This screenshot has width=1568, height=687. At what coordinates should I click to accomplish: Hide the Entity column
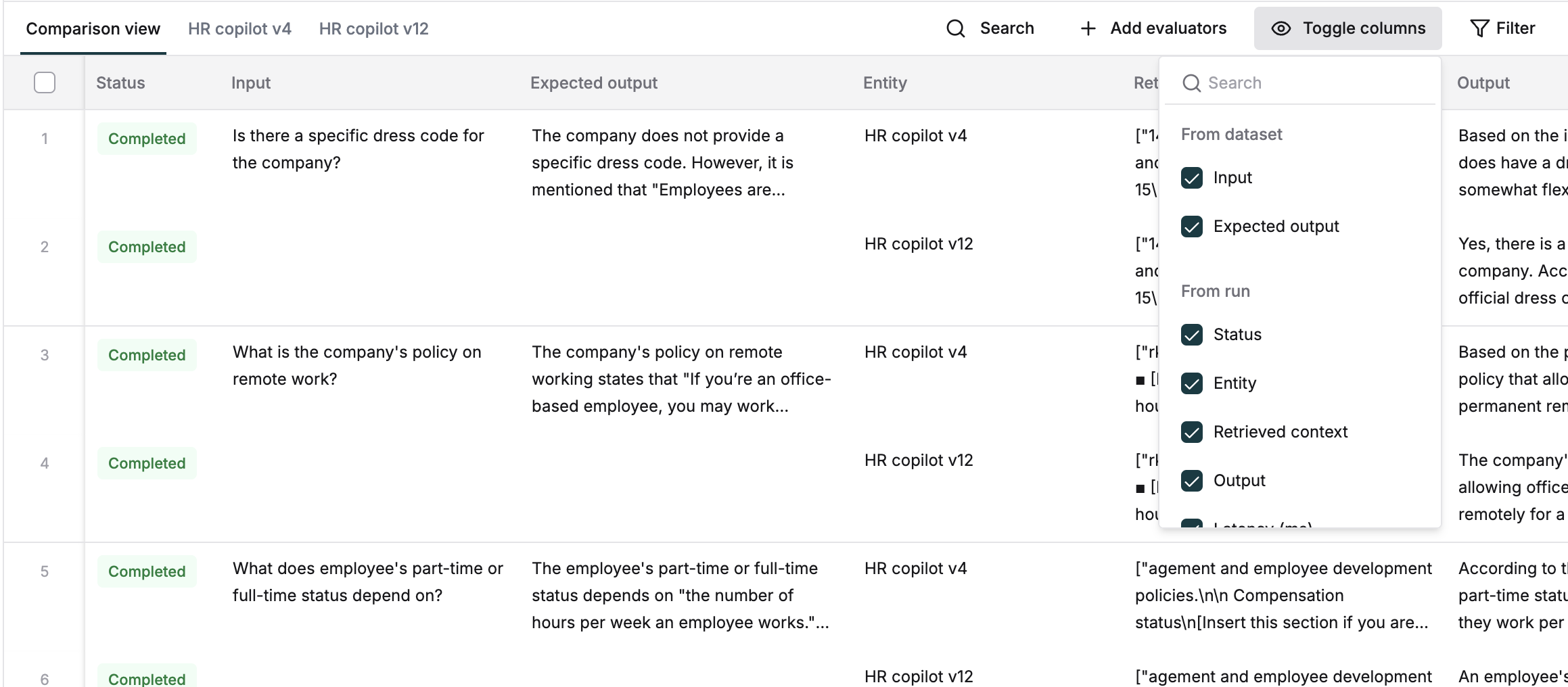coord(1192,383)
